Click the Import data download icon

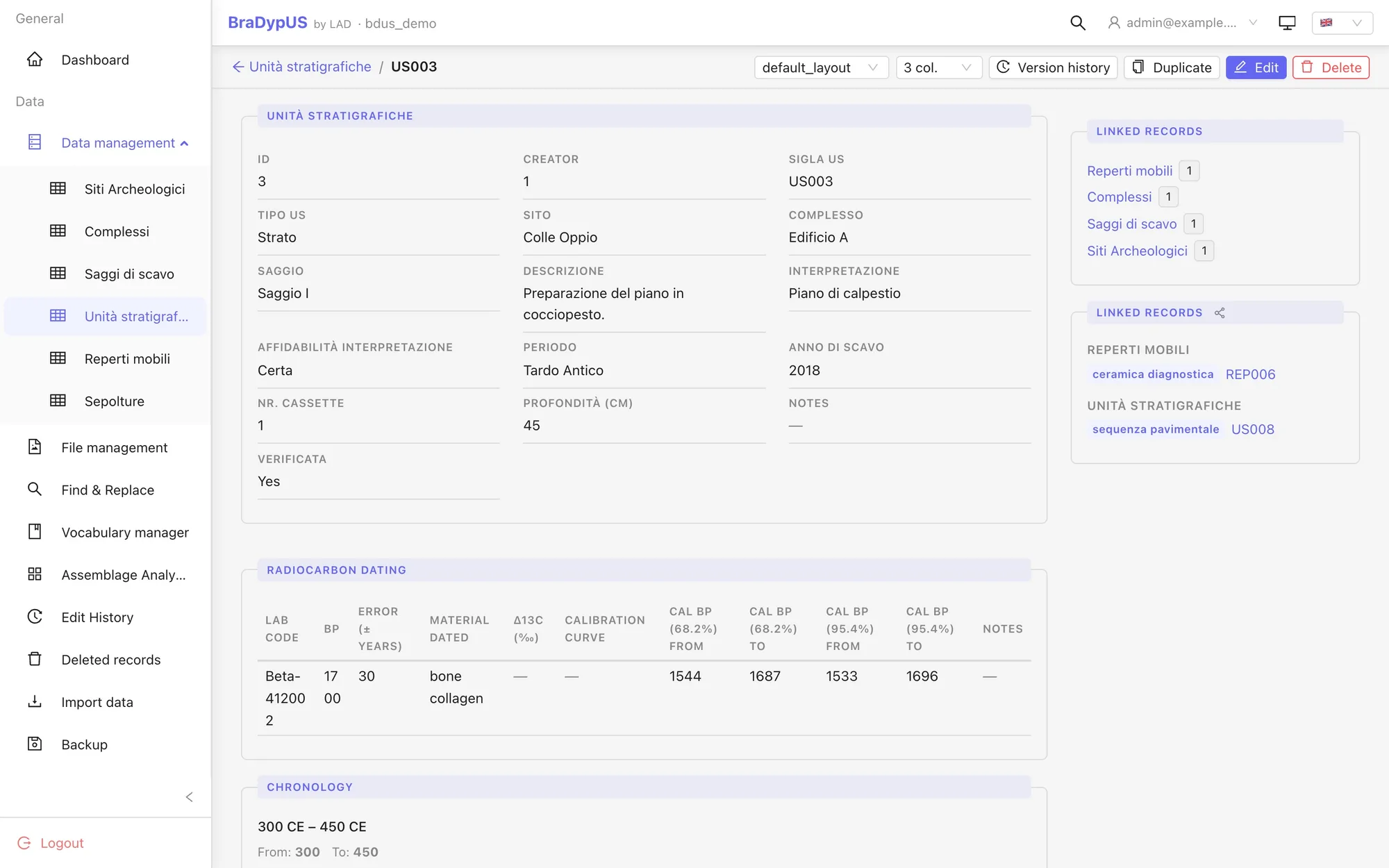pyautogui.click(x=35, y=701)
